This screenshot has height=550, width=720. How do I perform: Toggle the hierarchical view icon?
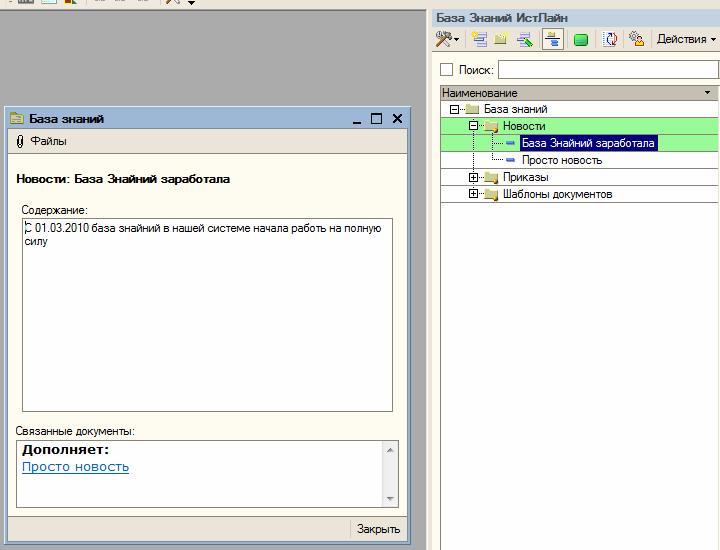click(553, 39)
